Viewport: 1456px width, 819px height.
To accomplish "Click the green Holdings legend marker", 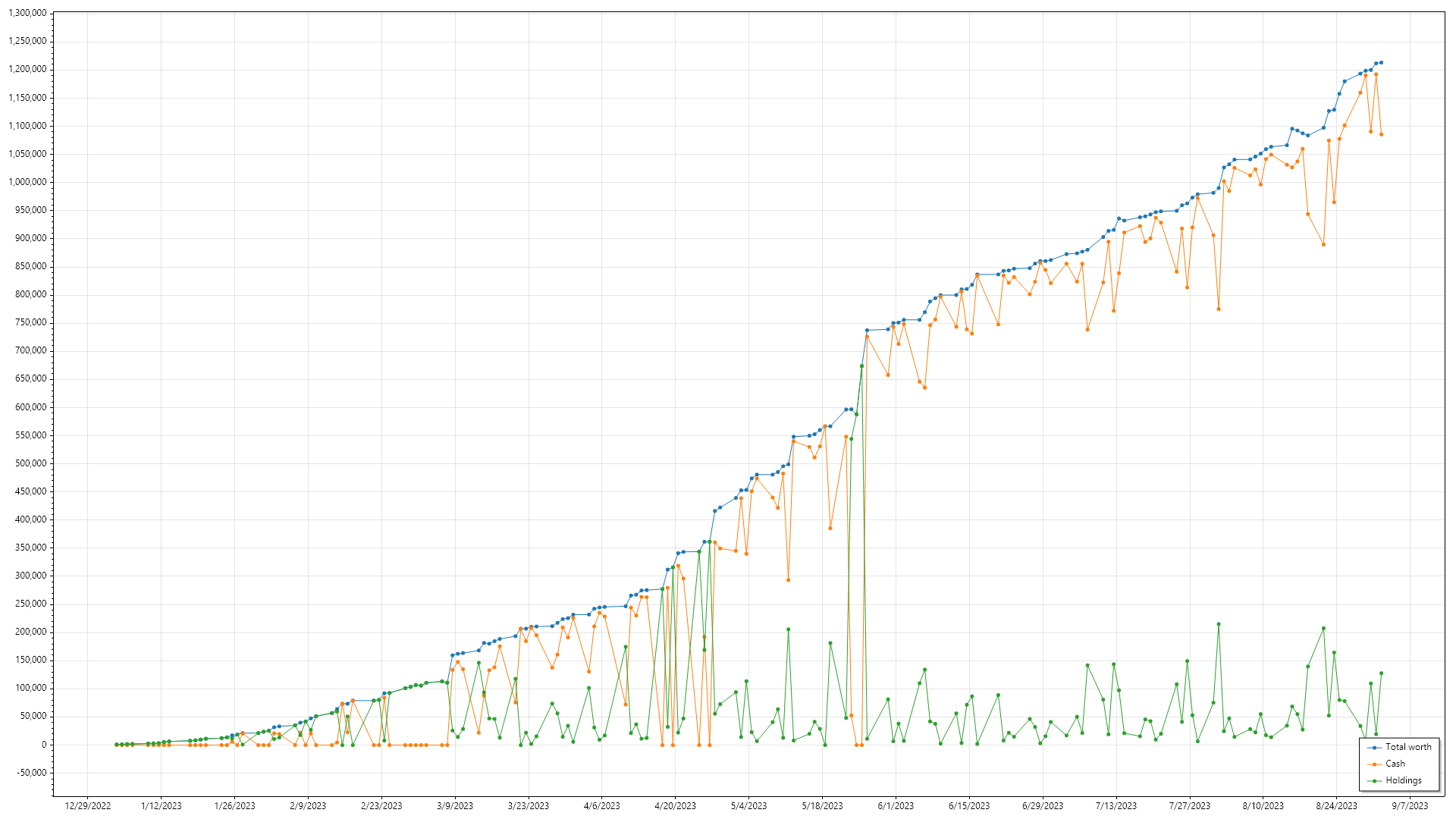I will click(x=1374, y=781).
